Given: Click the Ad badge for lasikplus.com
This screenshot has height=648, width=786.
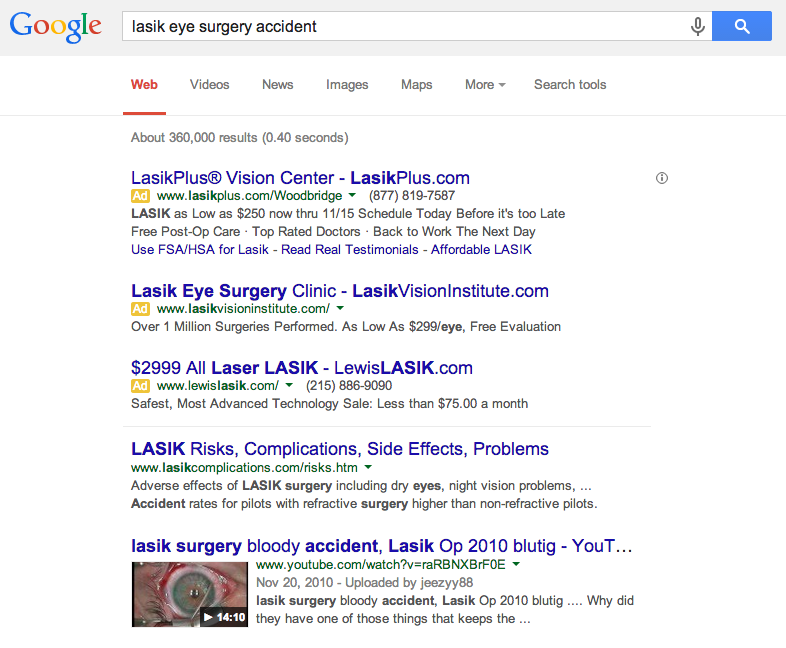Looking at the screenshot, I should 140,195.
